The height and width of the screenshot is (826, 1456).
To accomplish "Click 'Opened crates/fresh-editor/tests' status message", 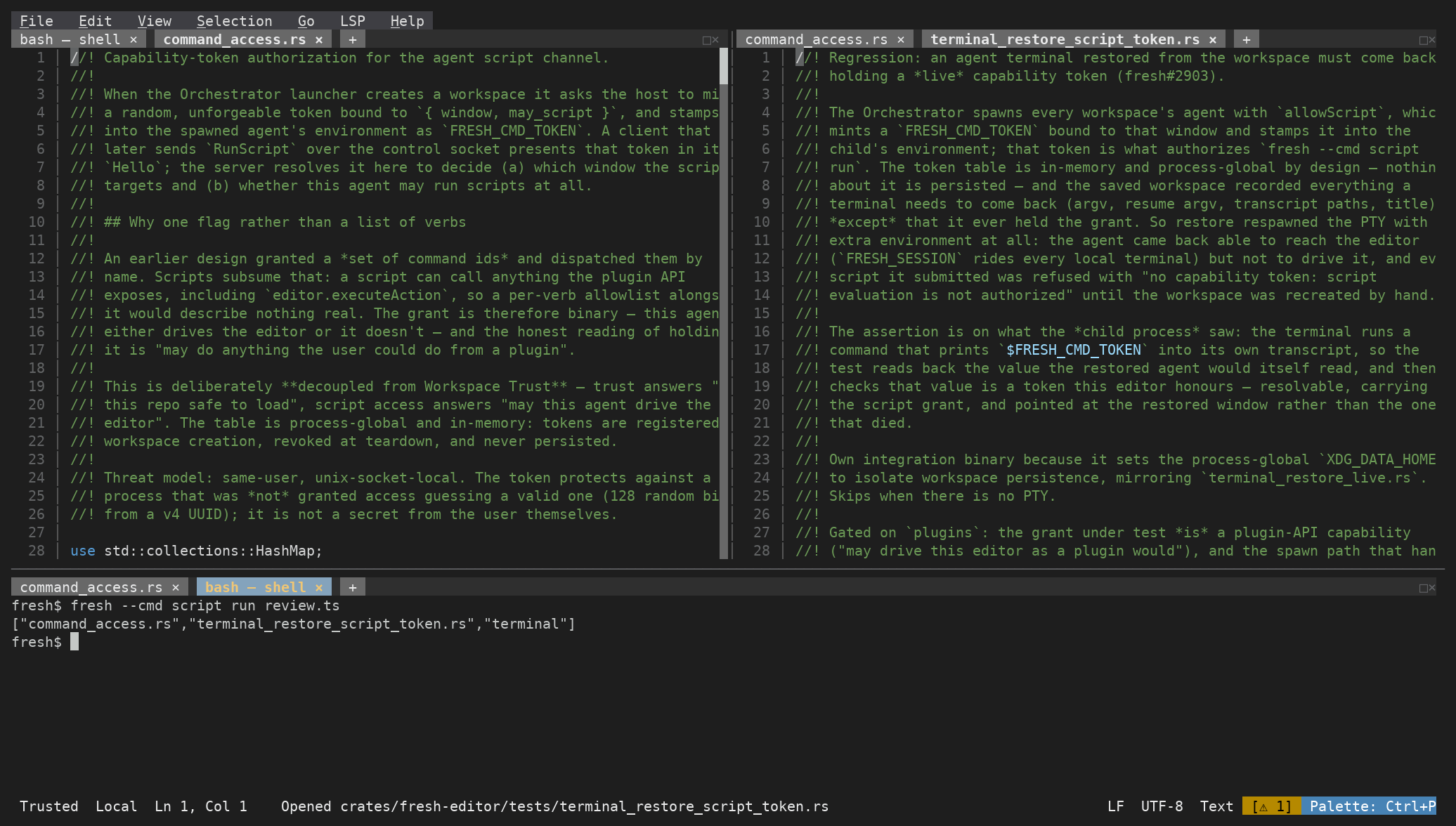I will (554, 806).
